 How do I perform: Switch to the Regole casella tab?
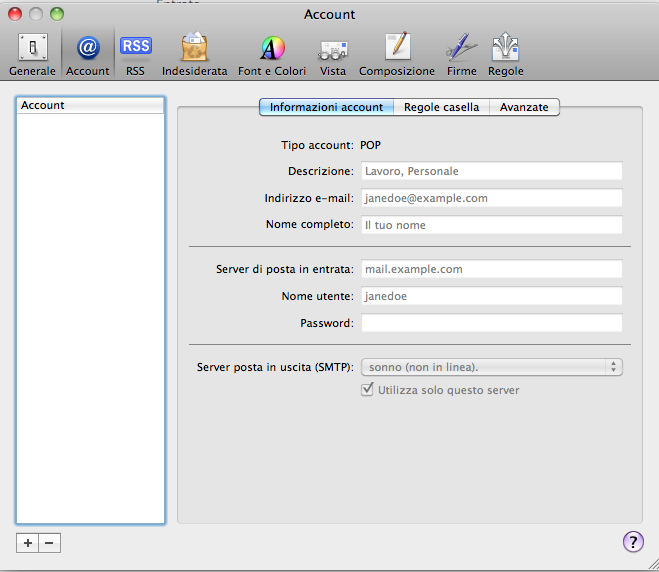[x=441, y=107]
